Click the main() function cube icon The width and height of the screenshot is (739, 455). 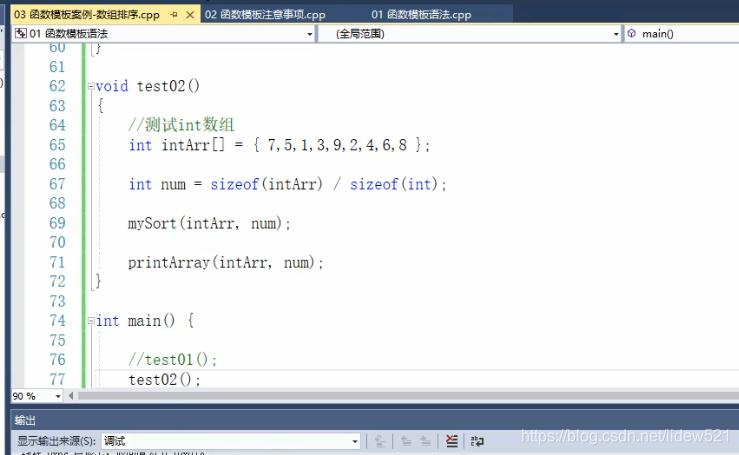[x=632, y=33]
